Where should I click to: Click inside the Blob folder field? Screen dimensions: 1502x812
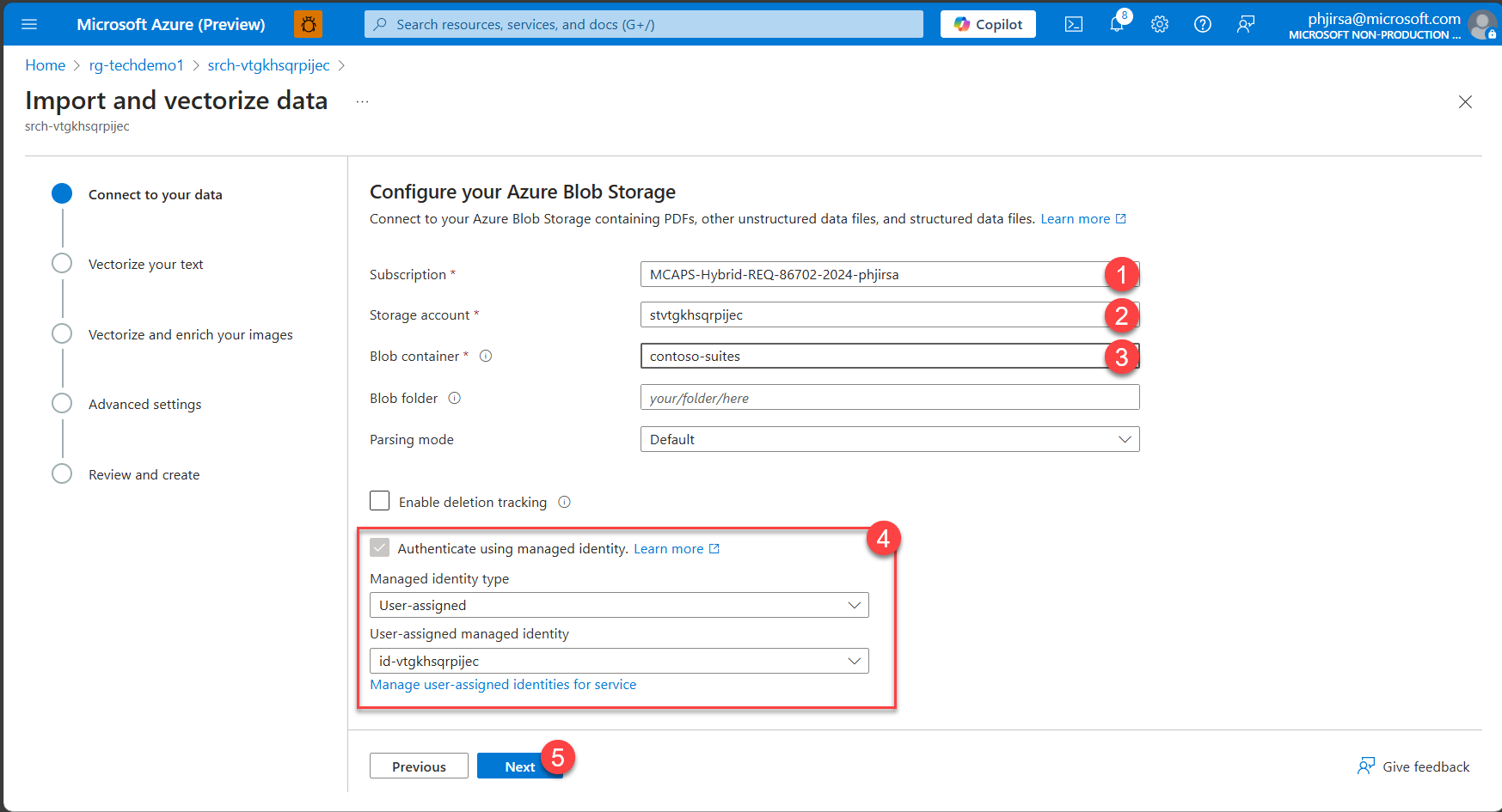889,397
